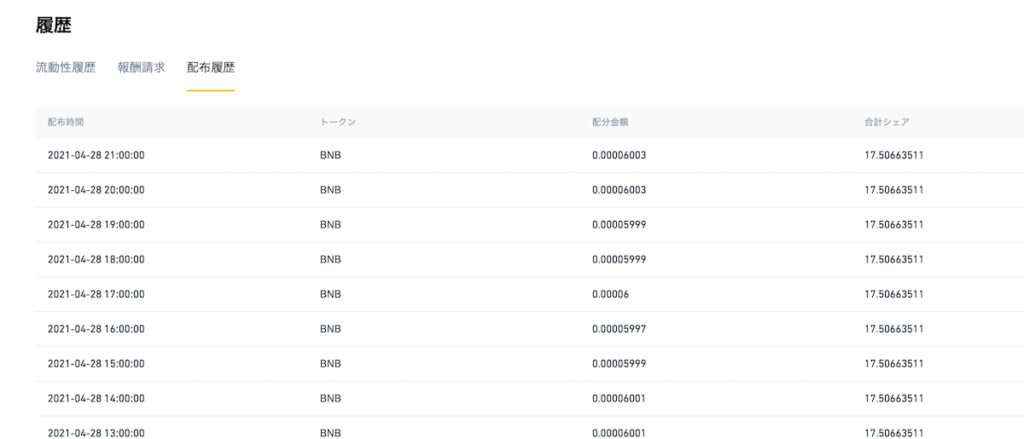Select the 2021-04-28 15:00:00 timestamp cell
This screenshot has width=1024, height=439.
(96, 363)
